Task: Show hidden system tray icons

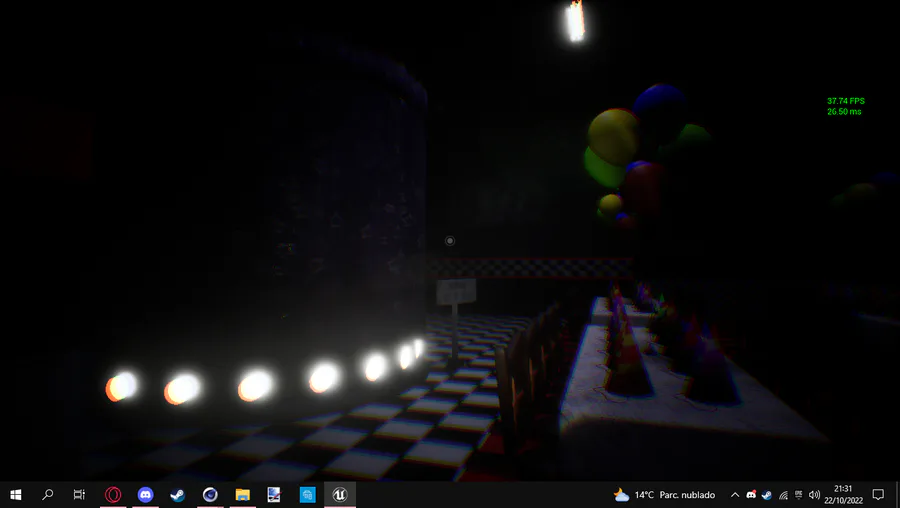Action: 735,495
